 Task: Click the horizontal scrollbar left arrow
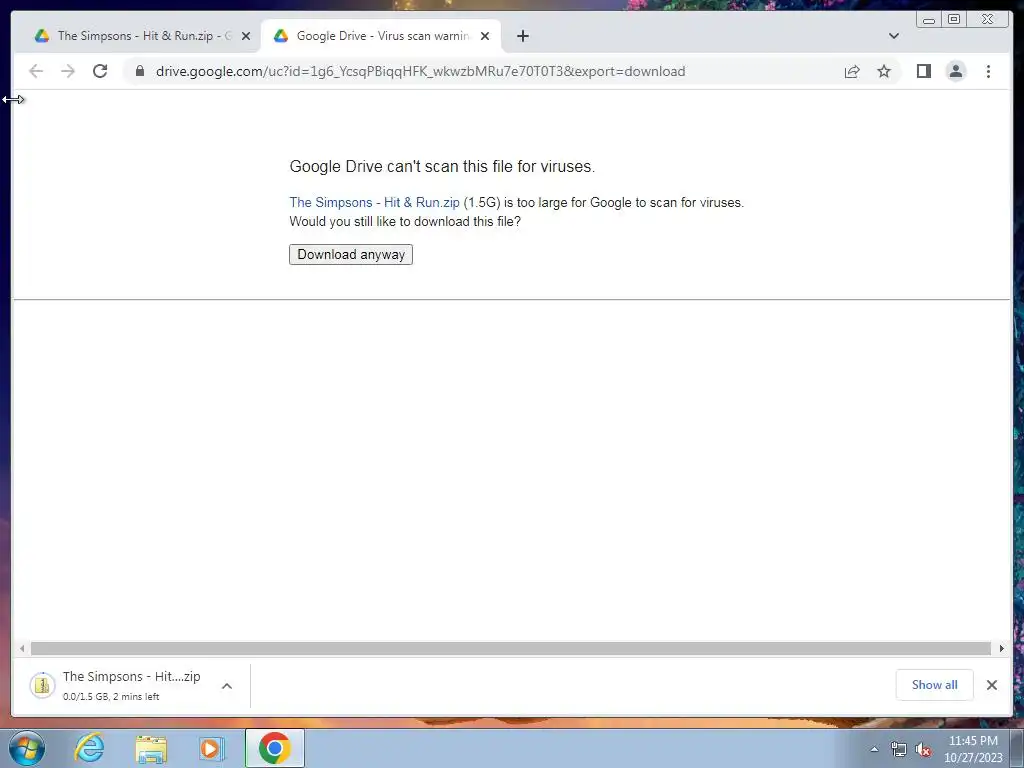coord(22,648)
